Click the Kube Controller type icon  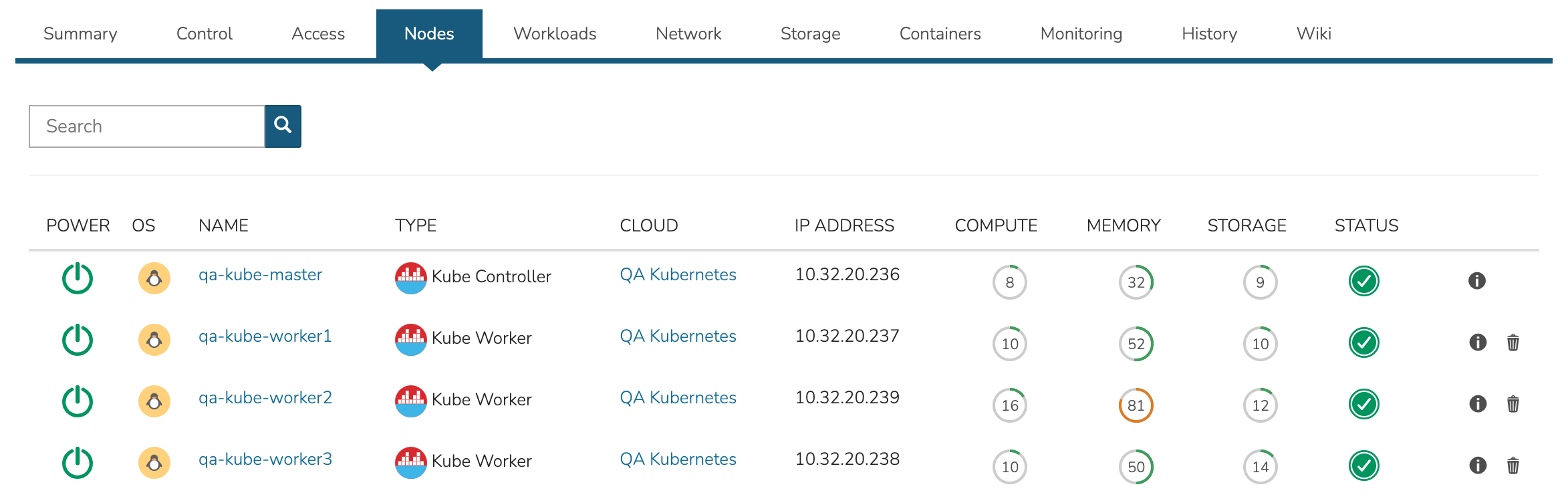click(x=410, y=278)
